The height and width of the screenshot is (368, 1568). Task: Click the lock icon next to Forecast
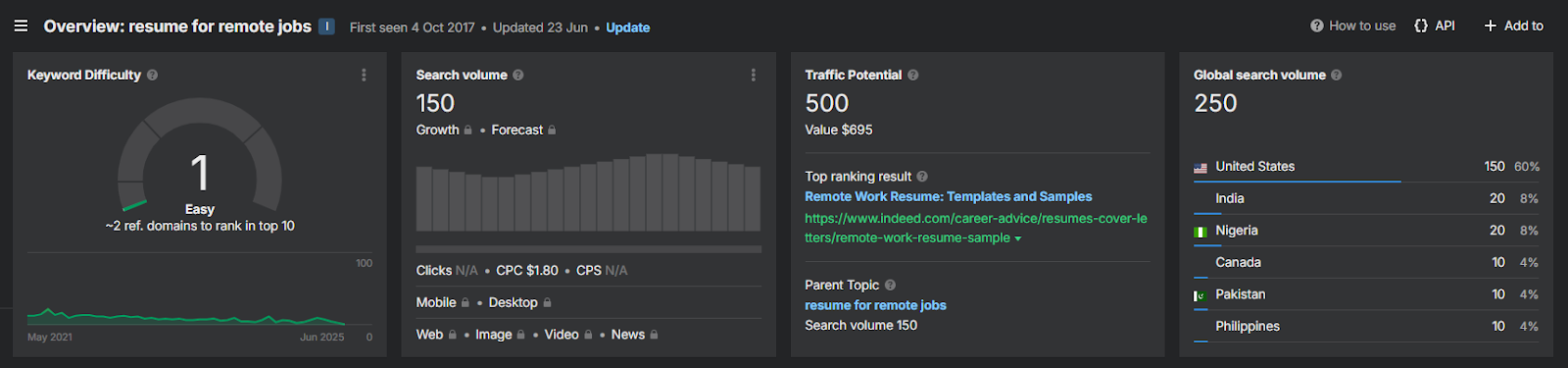[x=552, y=130]
